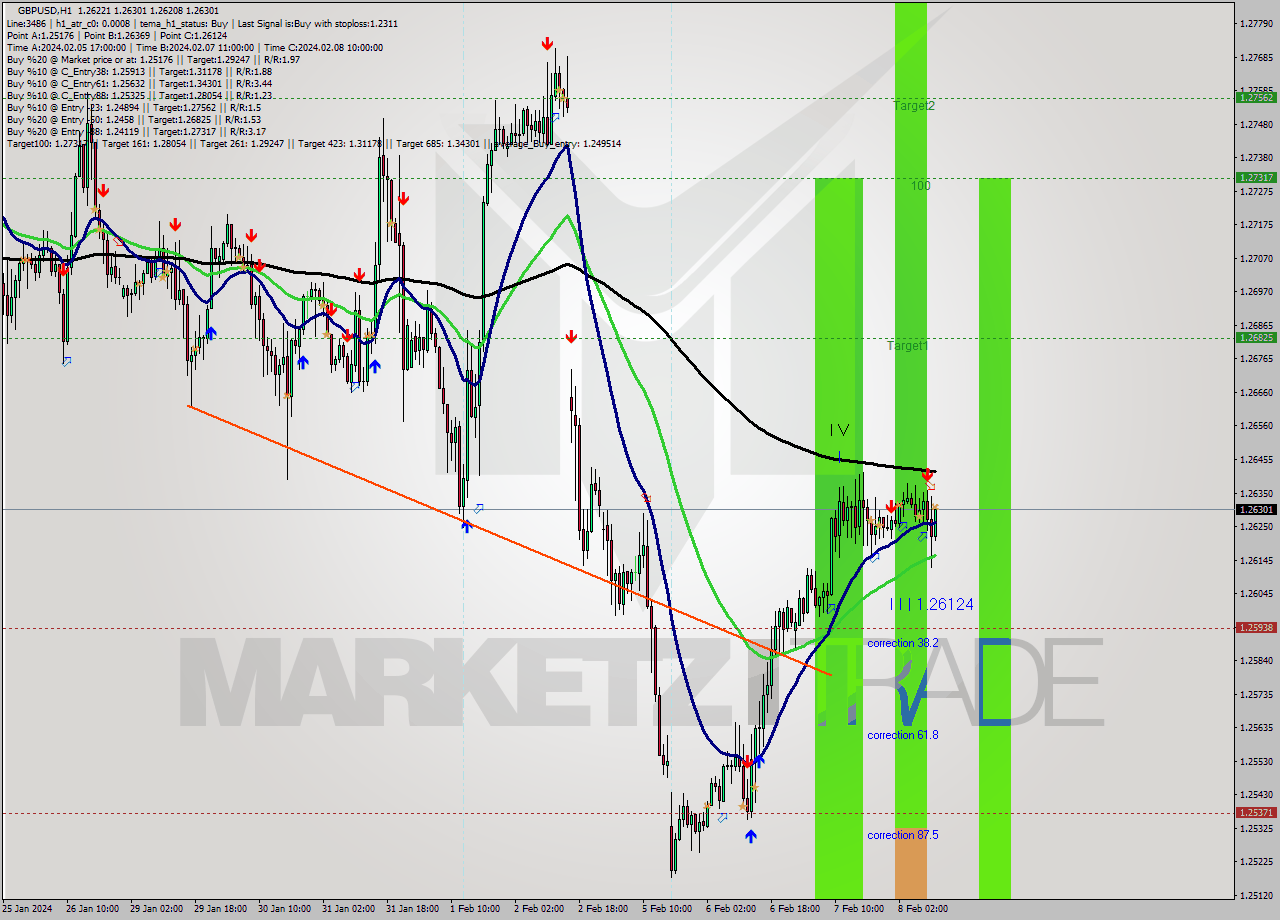This screenshot has width=1280, height=920.
Task: Click the red 1.25938 price tag
Action: pos(1256,628)
